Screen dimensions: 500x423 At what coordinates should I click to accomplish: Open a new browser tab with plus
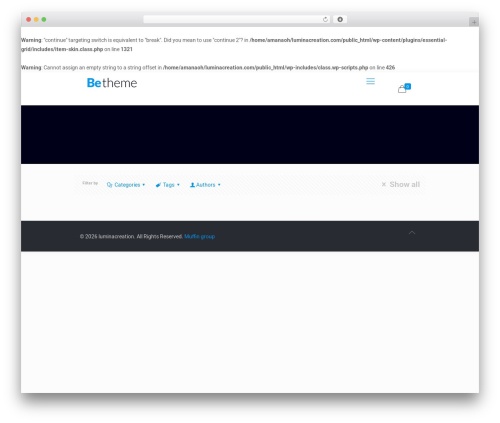pyautogui.click(x=474, y=22)
